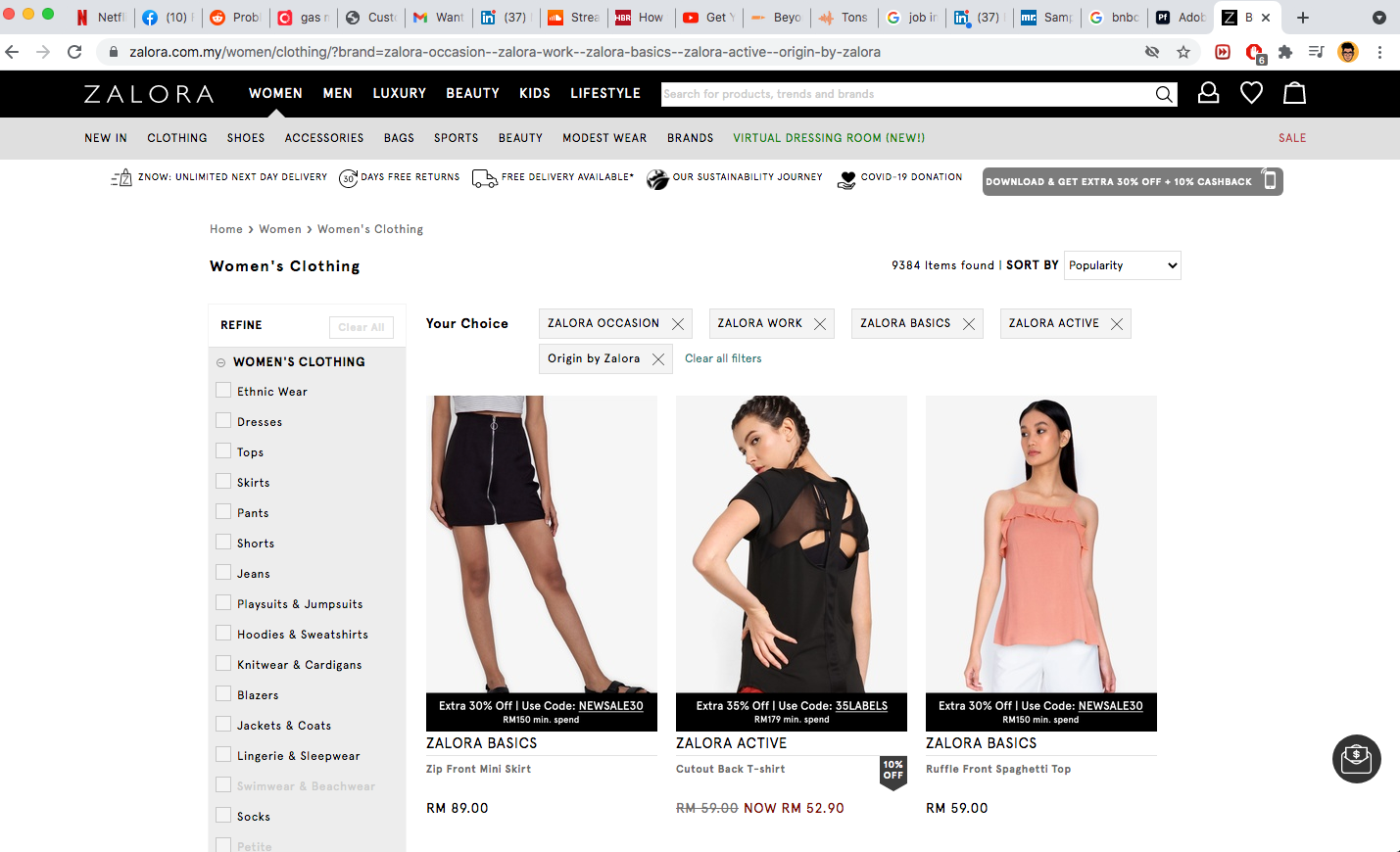
Task: Open the Chrome extensions puzzle icon
Action: tap(1285, 52)
